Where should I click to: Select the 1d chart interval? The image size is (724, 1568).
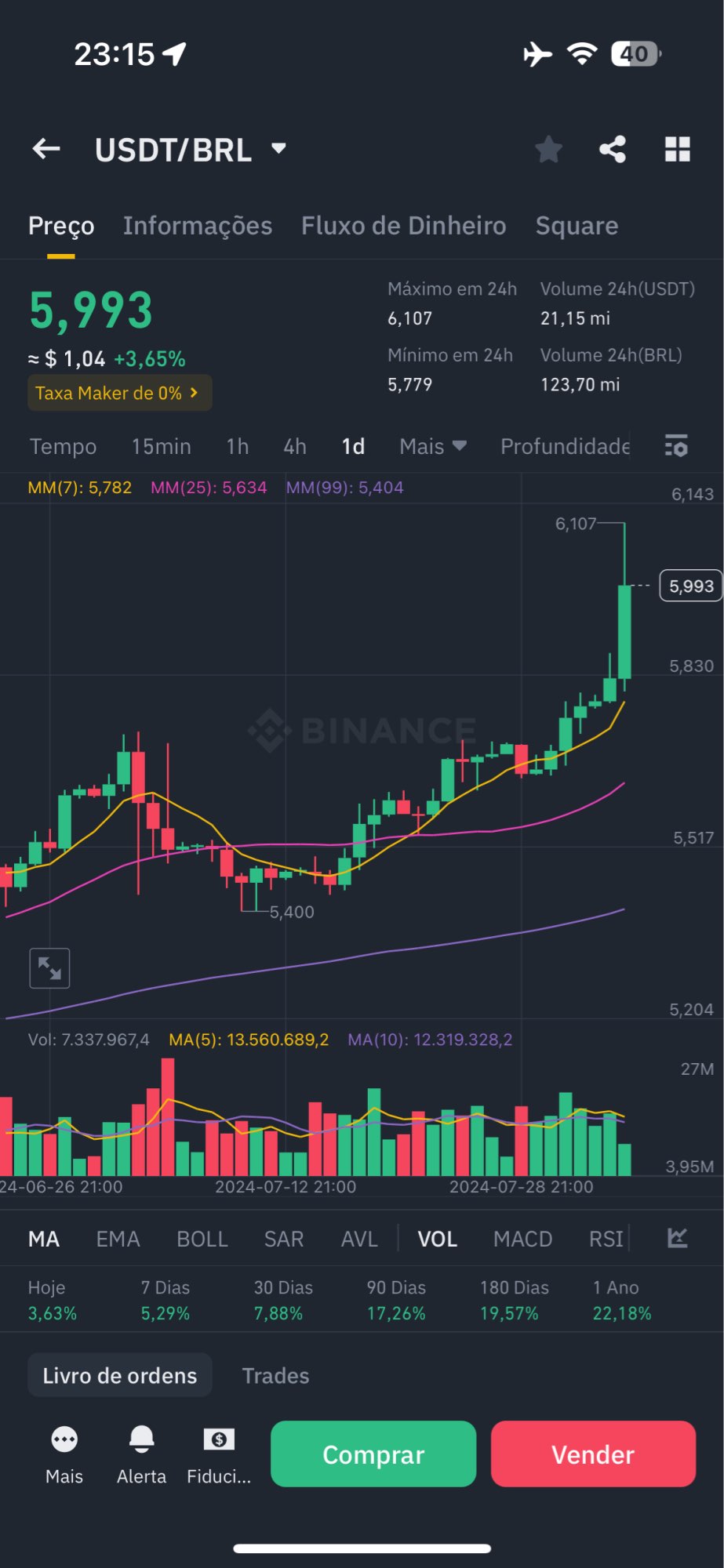[353, 447]
